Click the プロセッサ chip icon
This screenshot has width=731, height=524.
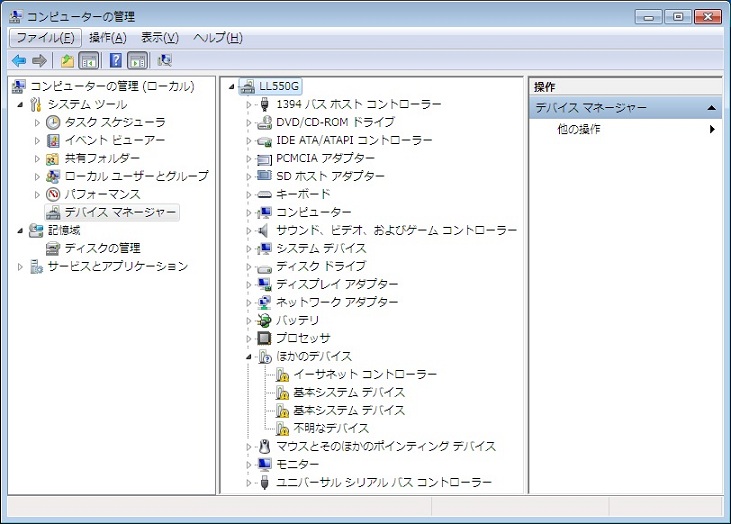click(x=264, y=338)
